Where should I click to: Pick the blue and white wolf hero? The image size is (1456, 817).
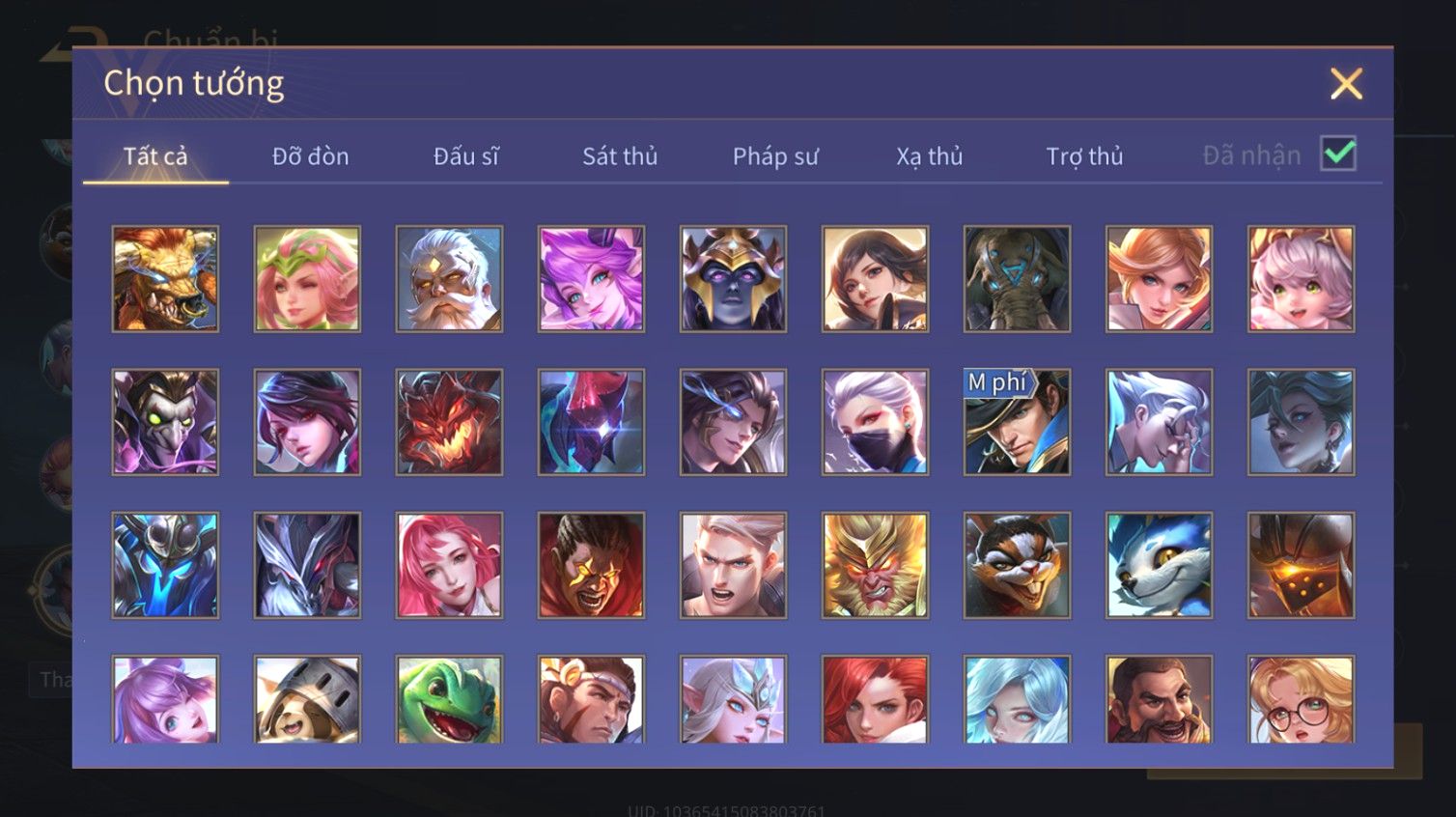pyautogui.click(x=1159, y=565)
